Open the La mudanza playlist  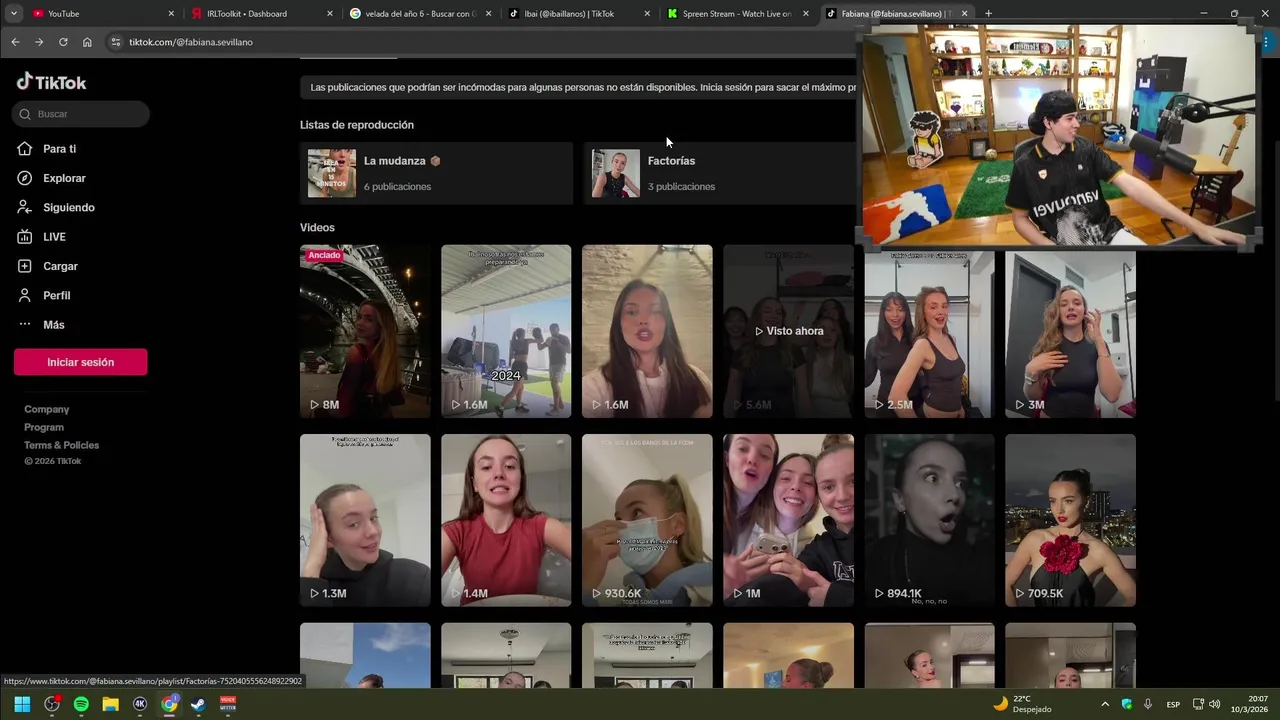click(x=436, y=173)
